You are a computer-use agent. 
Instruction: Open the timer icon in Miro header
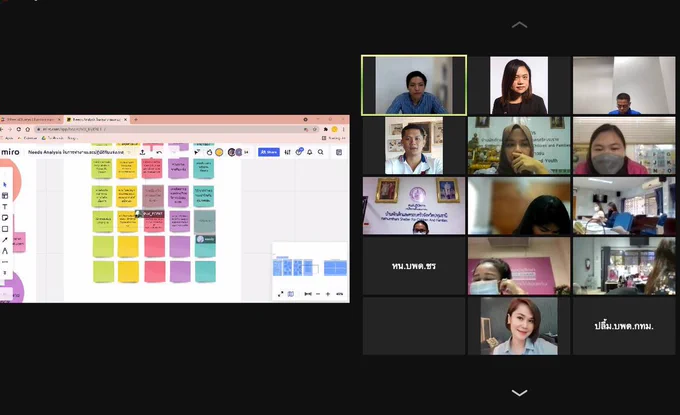(x=209, y=152)
